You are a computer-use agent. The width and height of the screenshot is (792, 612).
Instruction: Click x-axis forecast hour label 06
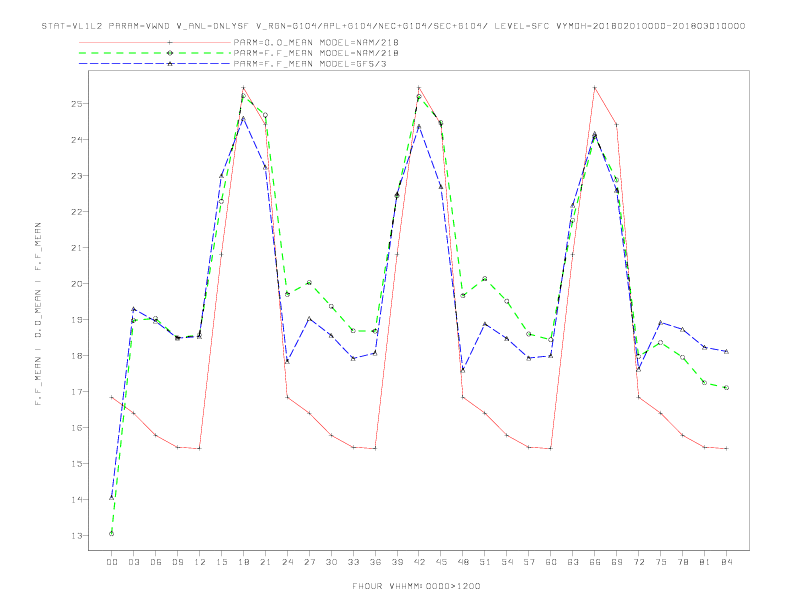(156, 562)
